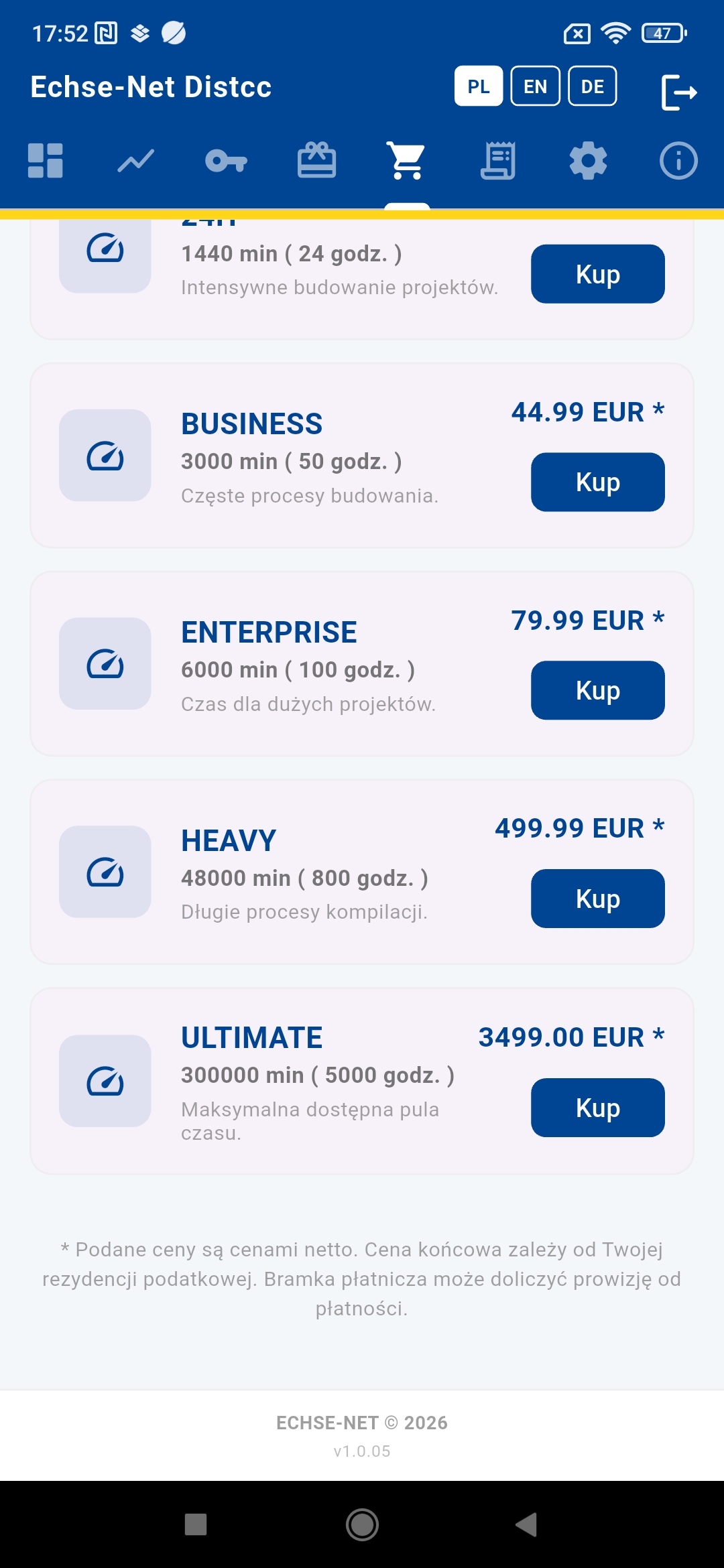Switch language to DE
Viewport: 724px width, 1568px height.
coord(593,86)
